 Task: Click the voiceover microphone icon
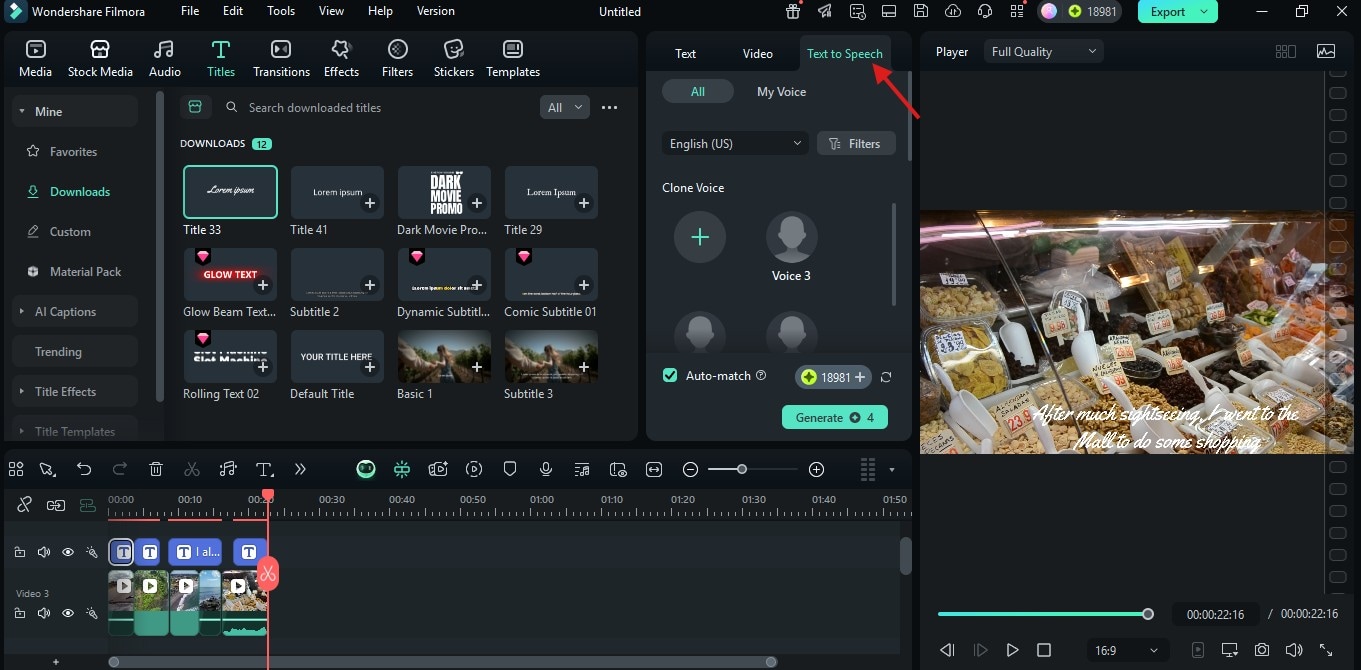click(x=546, y=469)
